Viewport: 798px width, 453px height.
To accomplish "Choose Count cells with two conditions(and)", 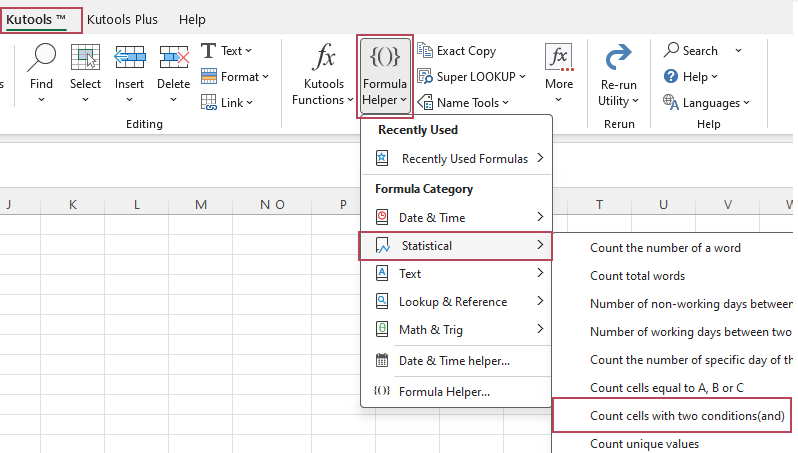I will point(687,416).
